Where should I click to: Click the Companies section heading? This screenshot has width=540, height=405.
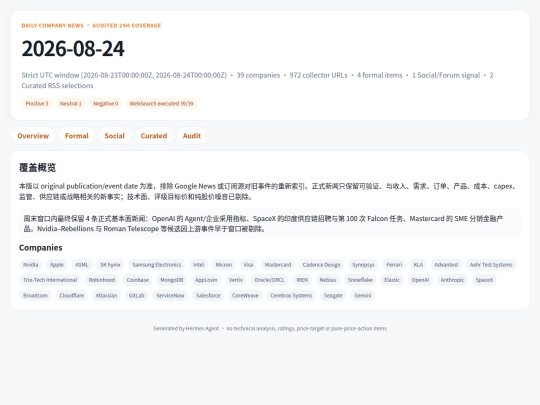(41, 248)
